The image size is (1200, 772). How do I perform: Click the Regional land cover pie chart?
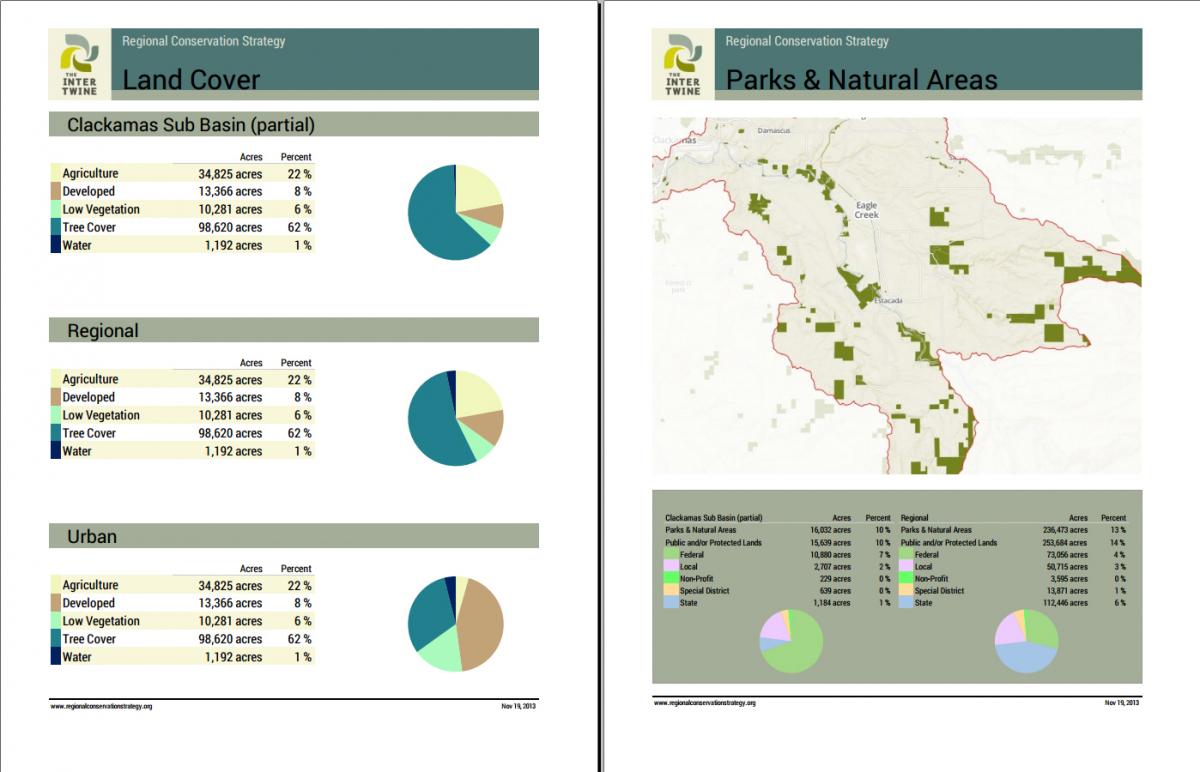pyautogui.click(x=455, y=418)
